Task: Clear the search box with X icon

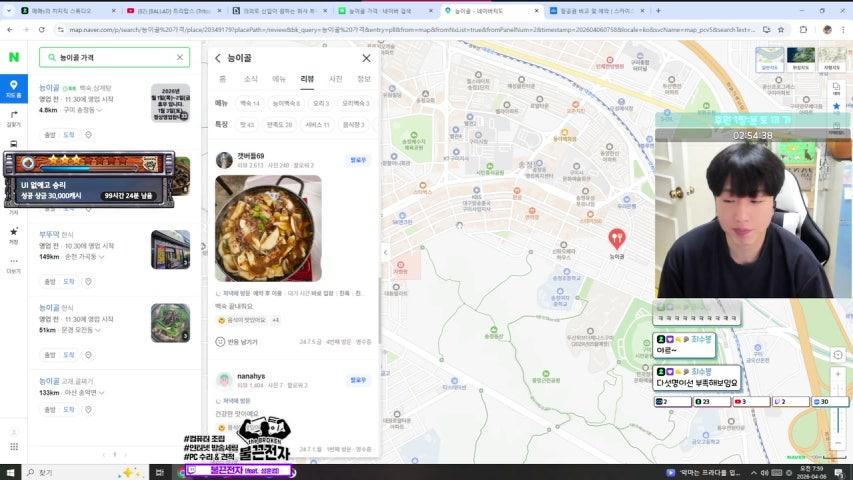Action: 180,58
